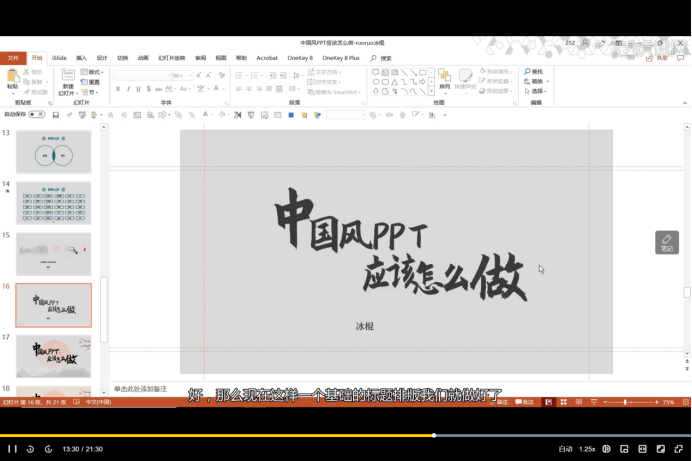Screen dimensions: 692x461
Task: Click the picture-in-picture icon in the video player
Action: [x=624, y=449]
